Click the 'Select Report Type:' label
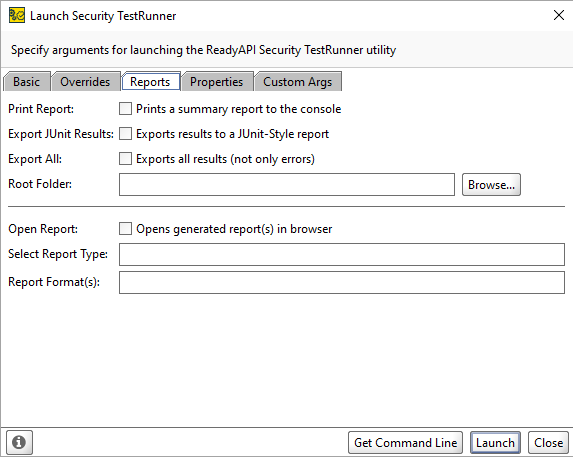The height and width of the screenshot is (457, 573). point(58,254)
